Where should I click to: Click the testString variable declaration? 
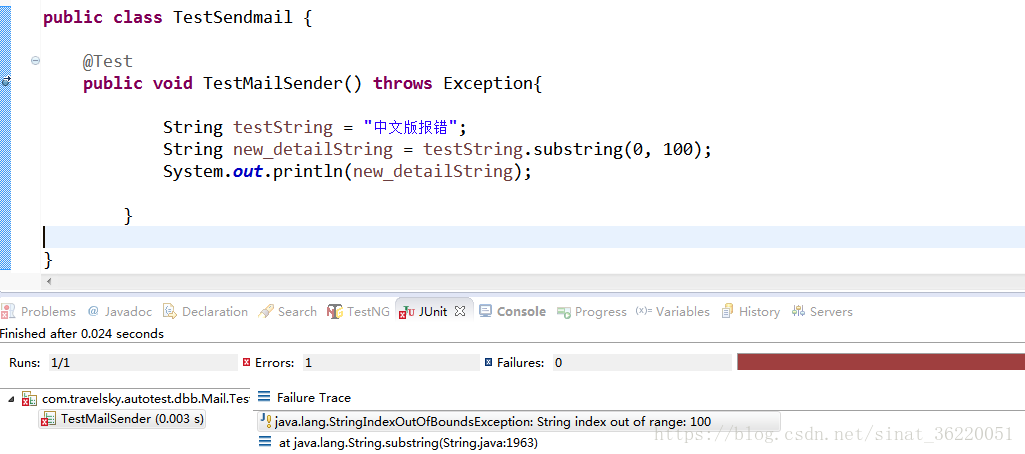(283, 127)
